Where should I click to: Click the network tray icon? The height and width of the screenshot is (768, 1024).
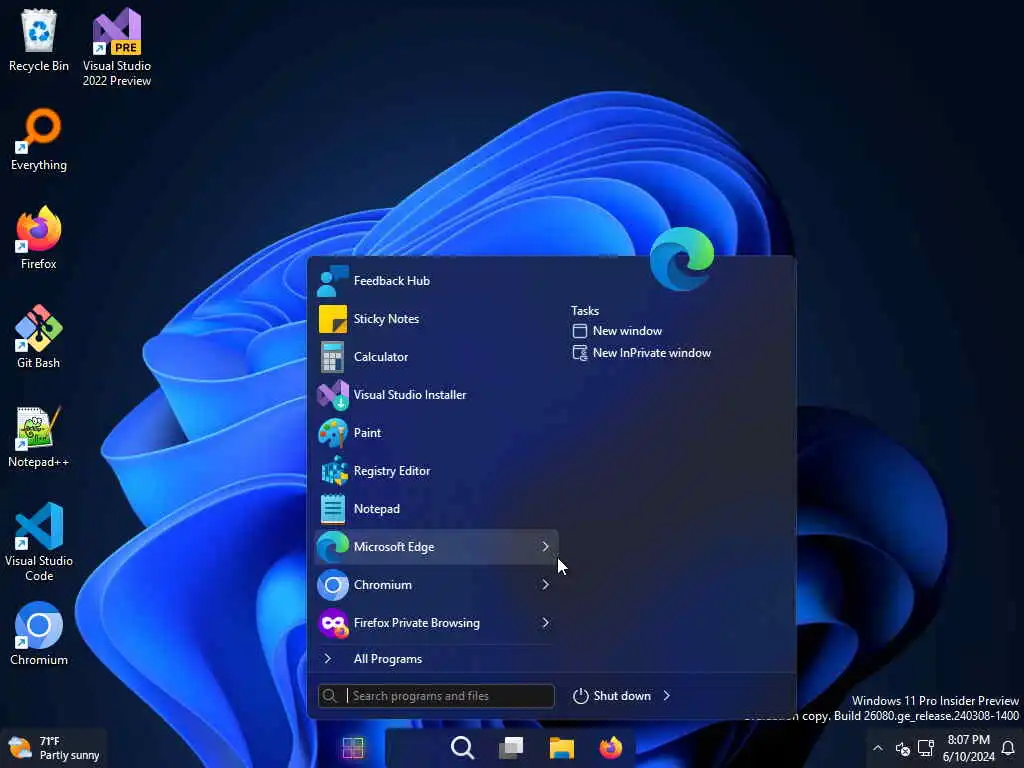926,748
